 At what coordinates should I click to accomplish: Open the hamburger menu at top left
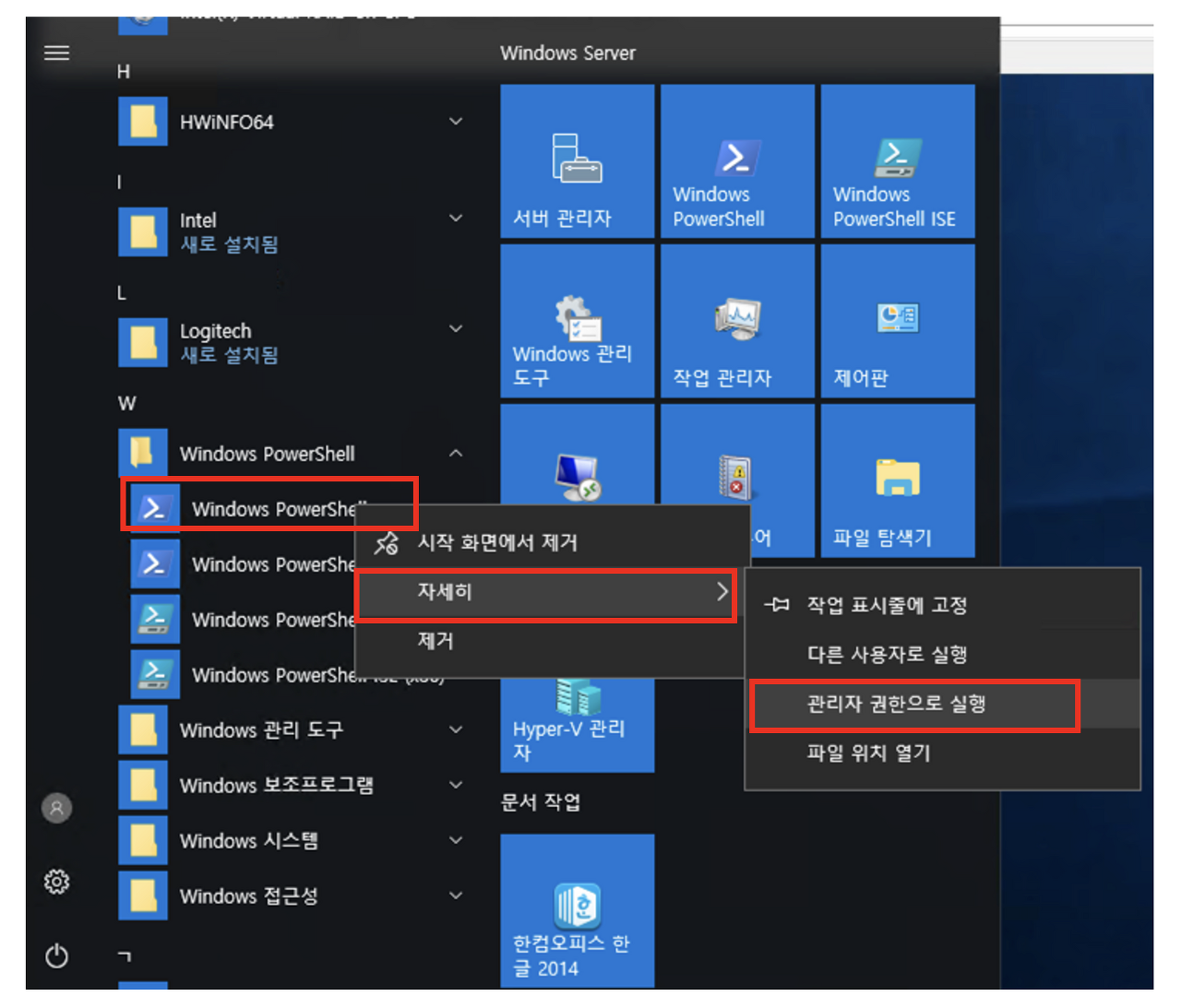click(56, 53)
